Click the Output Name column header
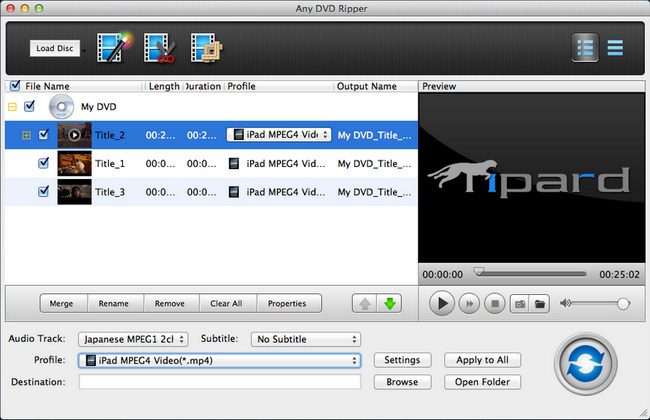 (x=366, y=86)
